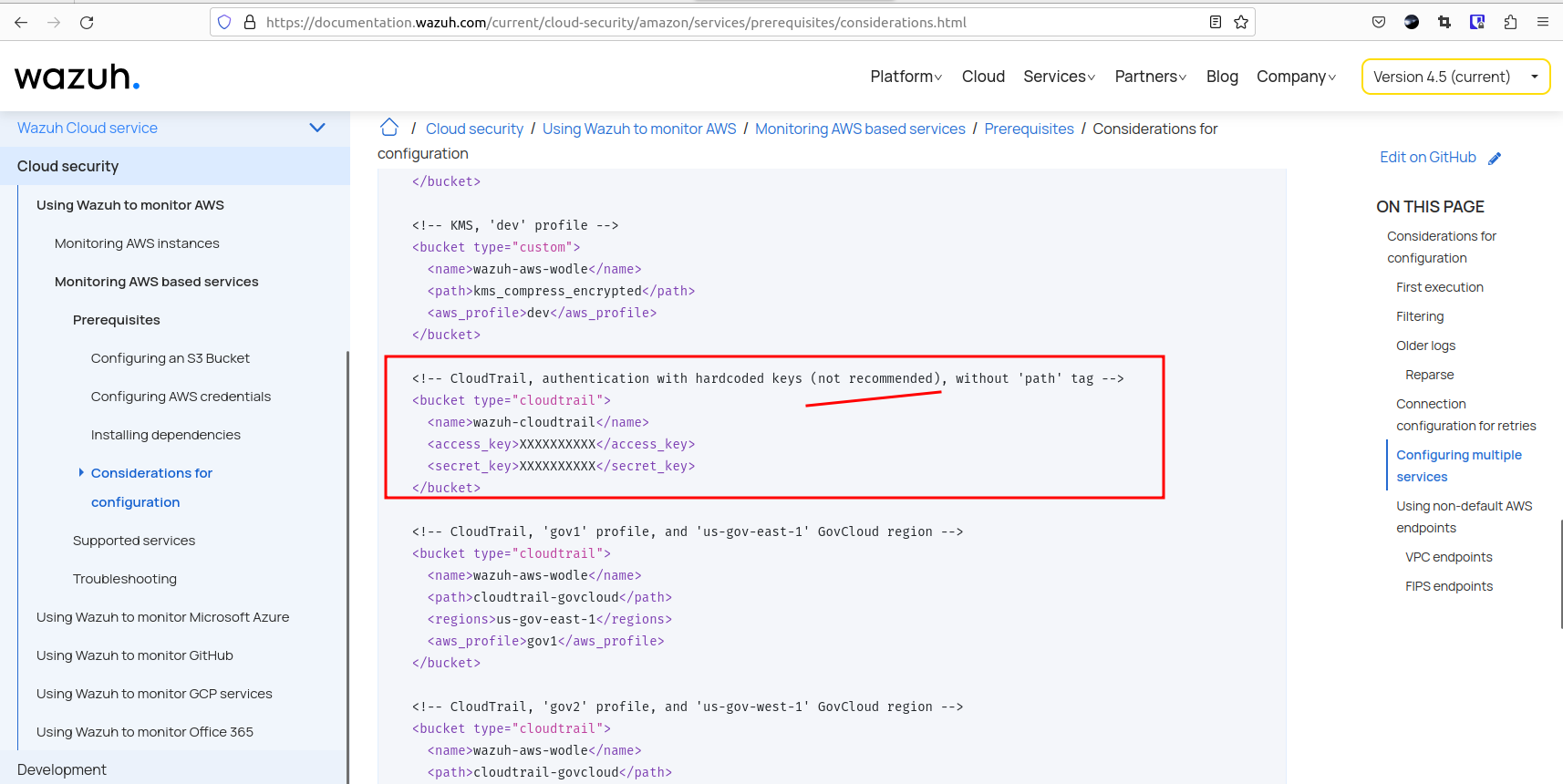Image resolution: width=1563 pixels, height=784 pixels.
Task: Jump to Using non-default AWS endpoints
Action: point(1465,517)
